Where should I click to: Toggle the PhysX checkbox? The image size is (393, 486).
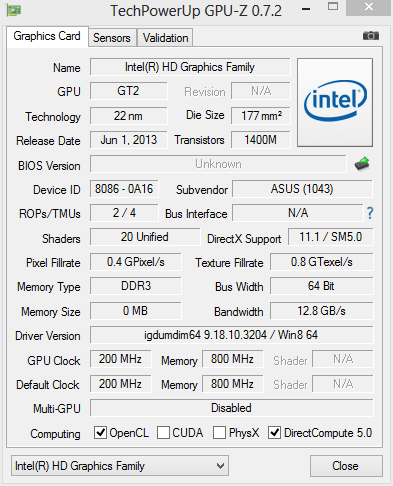click(x=219, y=433)
